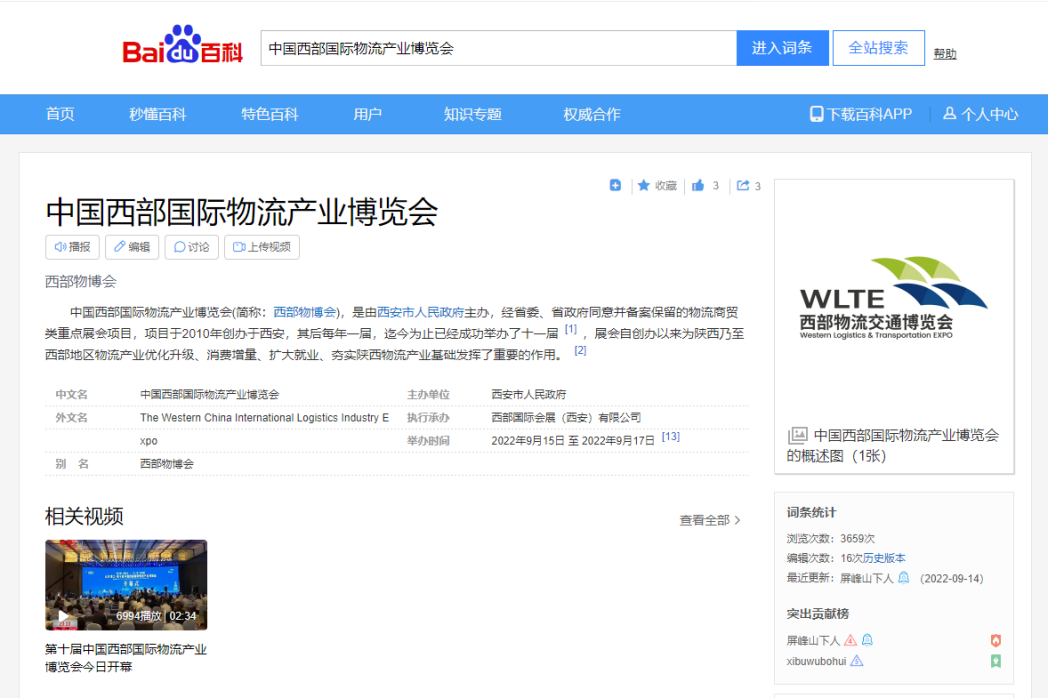
Task: Click the blue badge icon after 屏峰山下人 in 最近更新
Action: coord(904,578)
